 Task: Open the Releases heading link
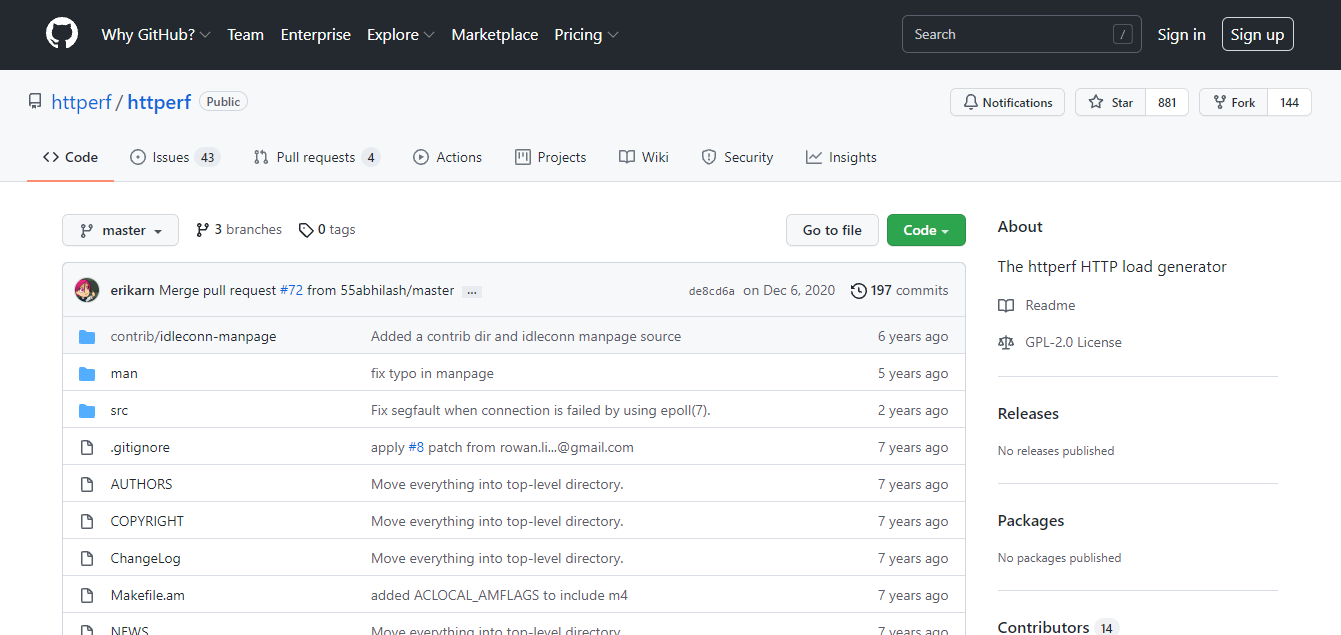1028,413
